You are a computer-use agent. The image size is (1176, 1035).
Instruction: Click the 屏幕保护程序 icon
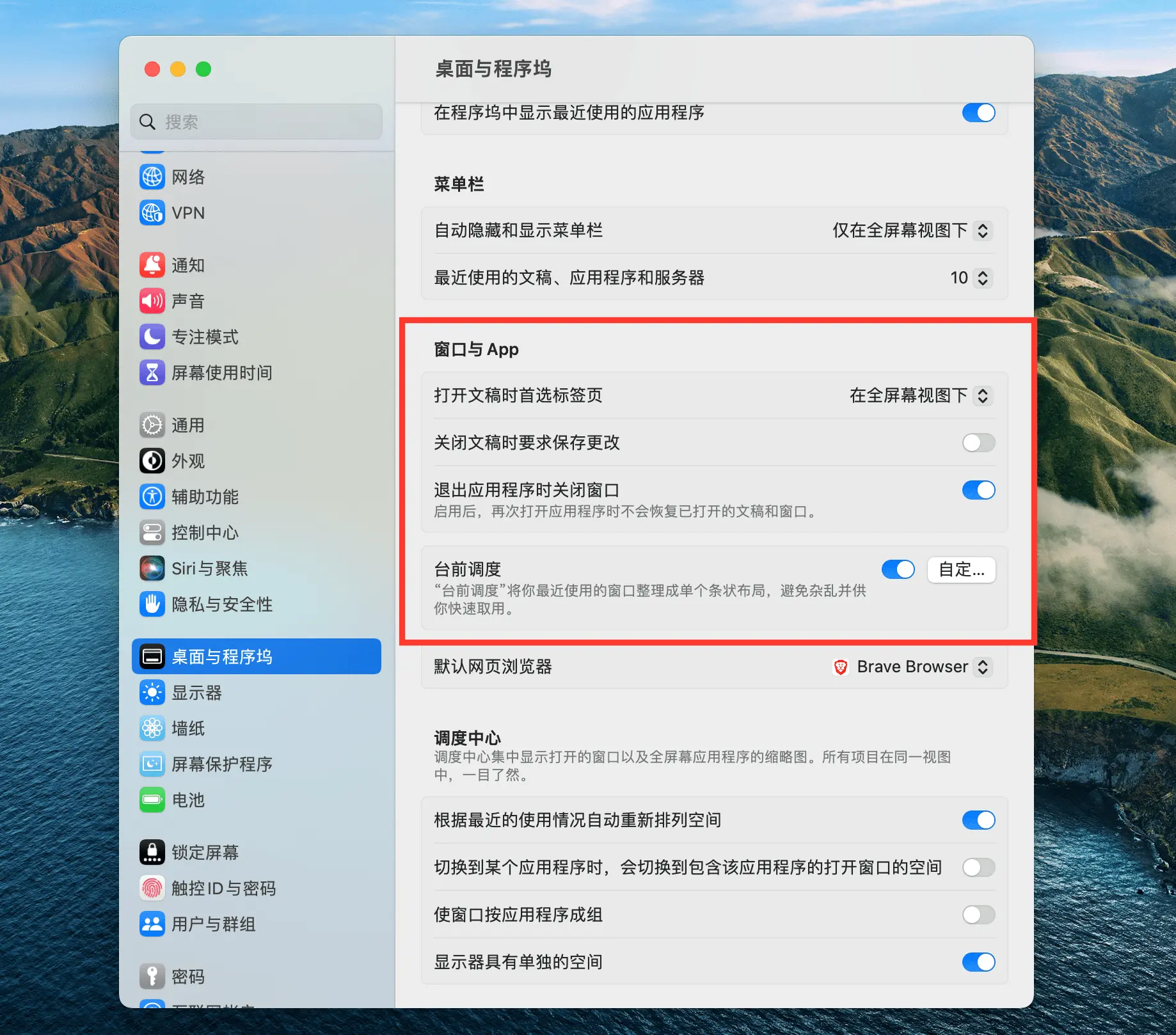152,764
